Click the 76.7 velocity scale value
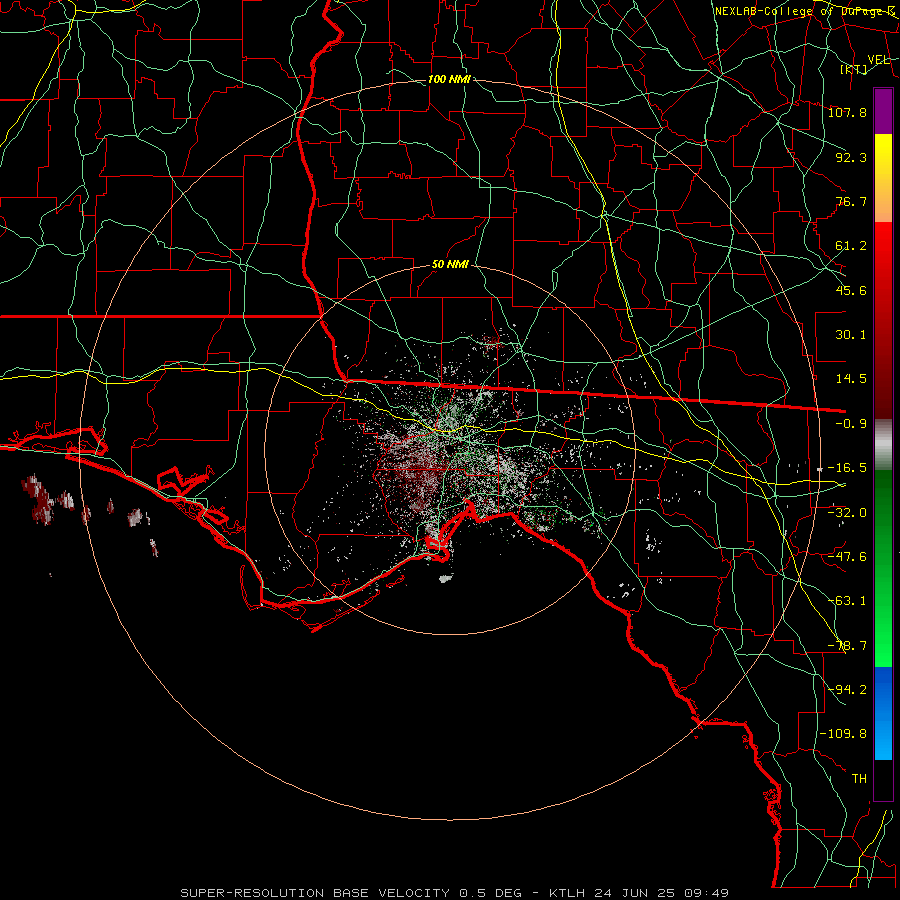 pyautogui.click(x=851, y=201)
